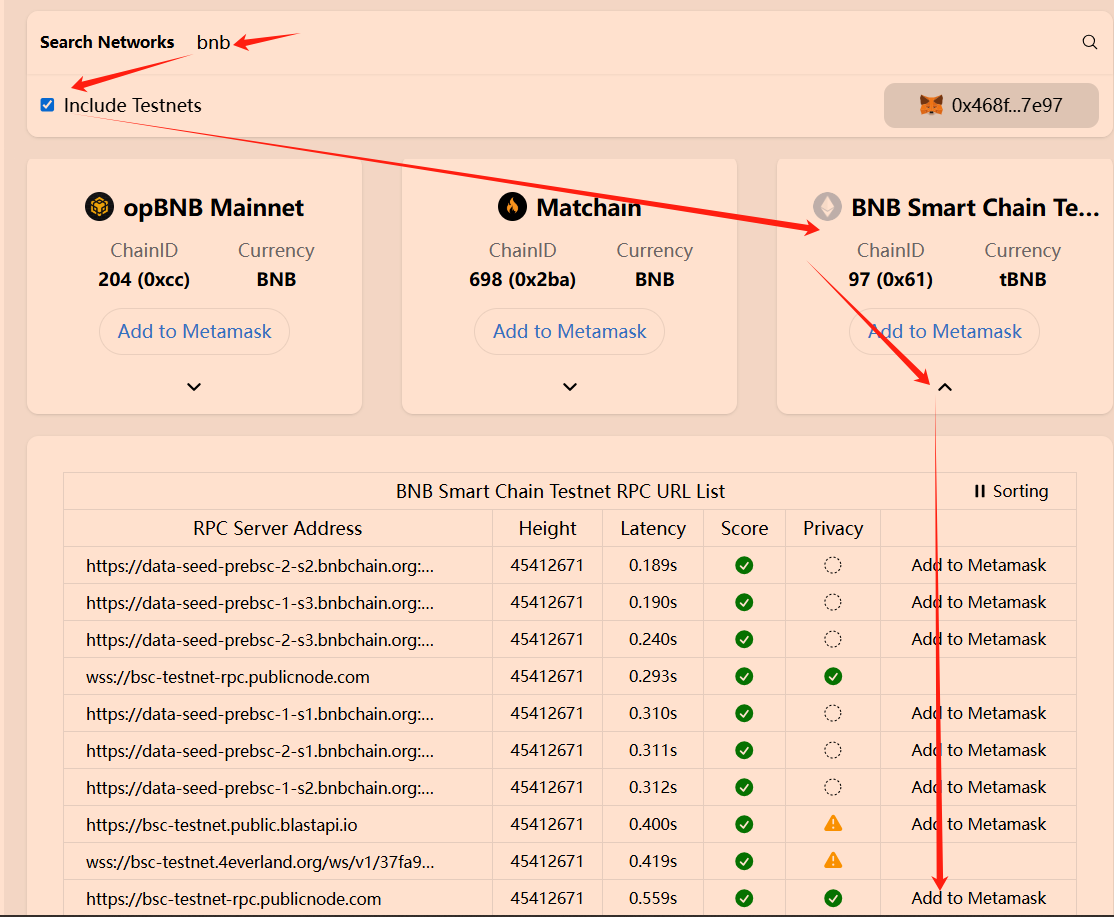Viewport: 1114px width, 917px height.
Task: Click score check for https://bsc-testnet-rpc.publicnode.com row
Action: point(744,899)
